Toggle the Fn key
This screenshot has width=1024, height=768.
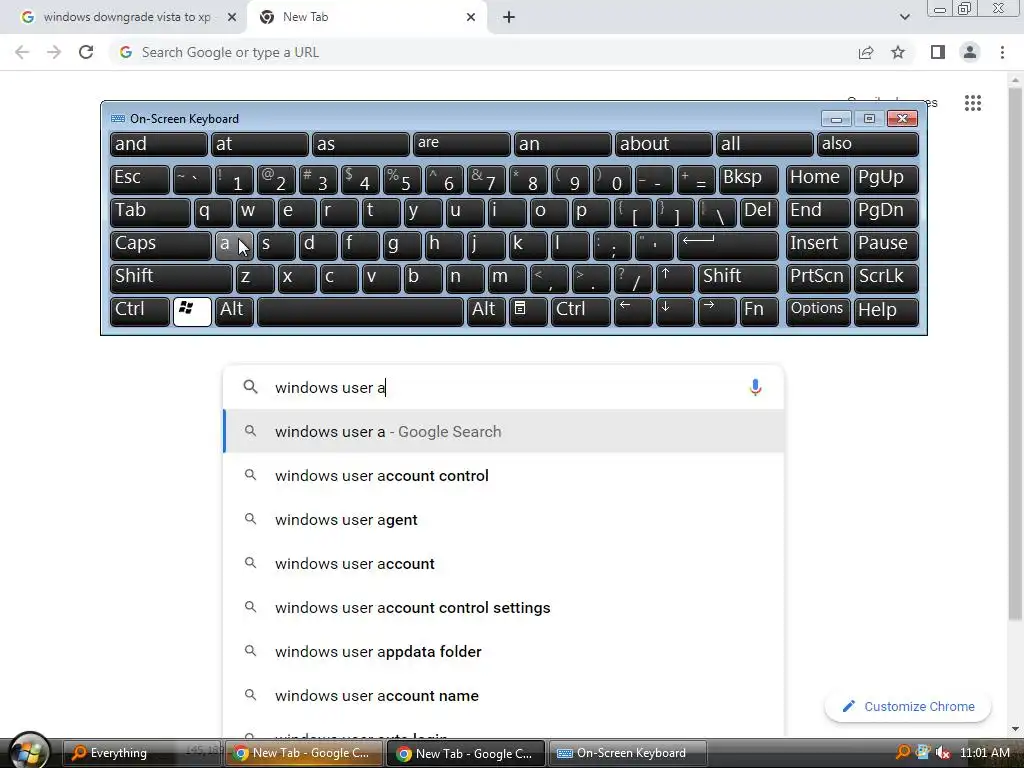[x=758, y=311]
